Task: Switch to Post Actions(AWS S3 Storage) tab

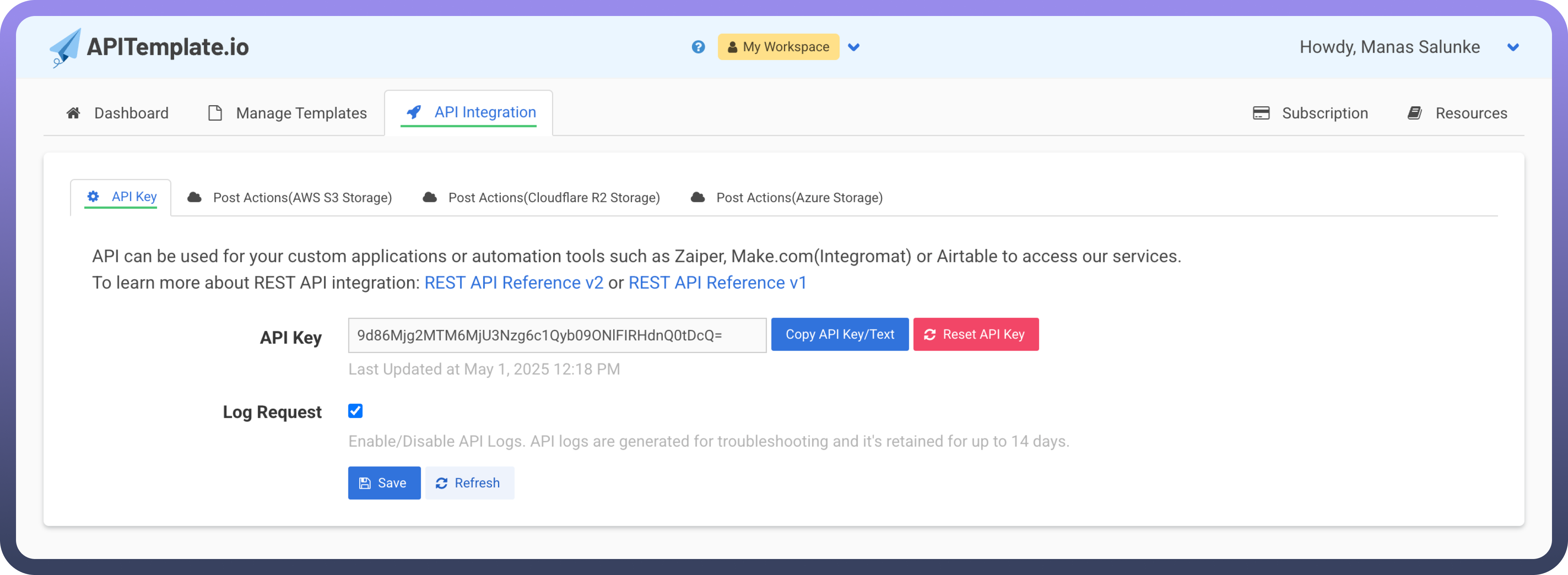Action: pyautogui.click(x=302, y=198)
